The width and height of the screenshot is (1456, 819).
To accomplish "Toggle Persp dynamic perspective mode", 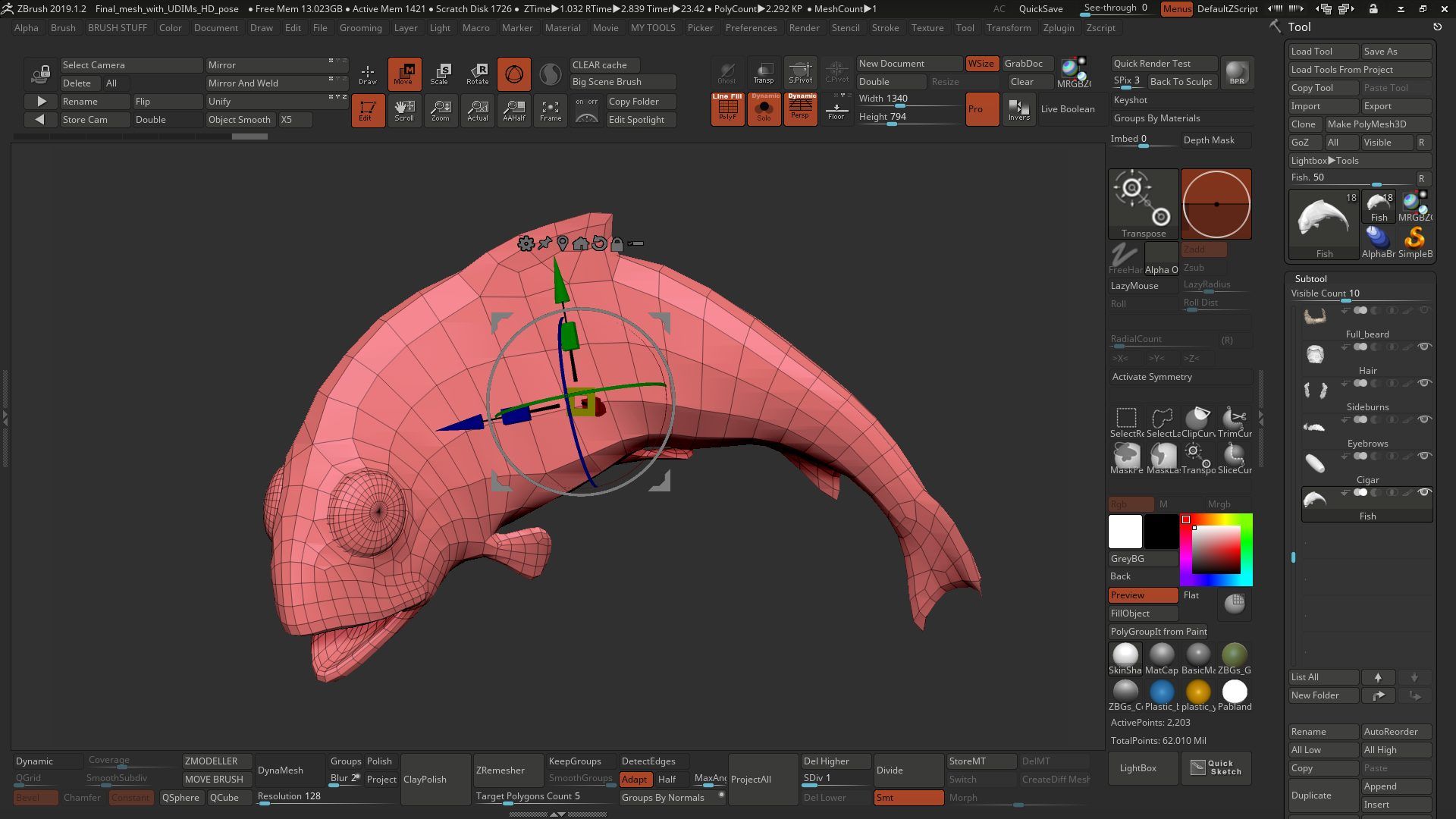I will click(800, 108).
